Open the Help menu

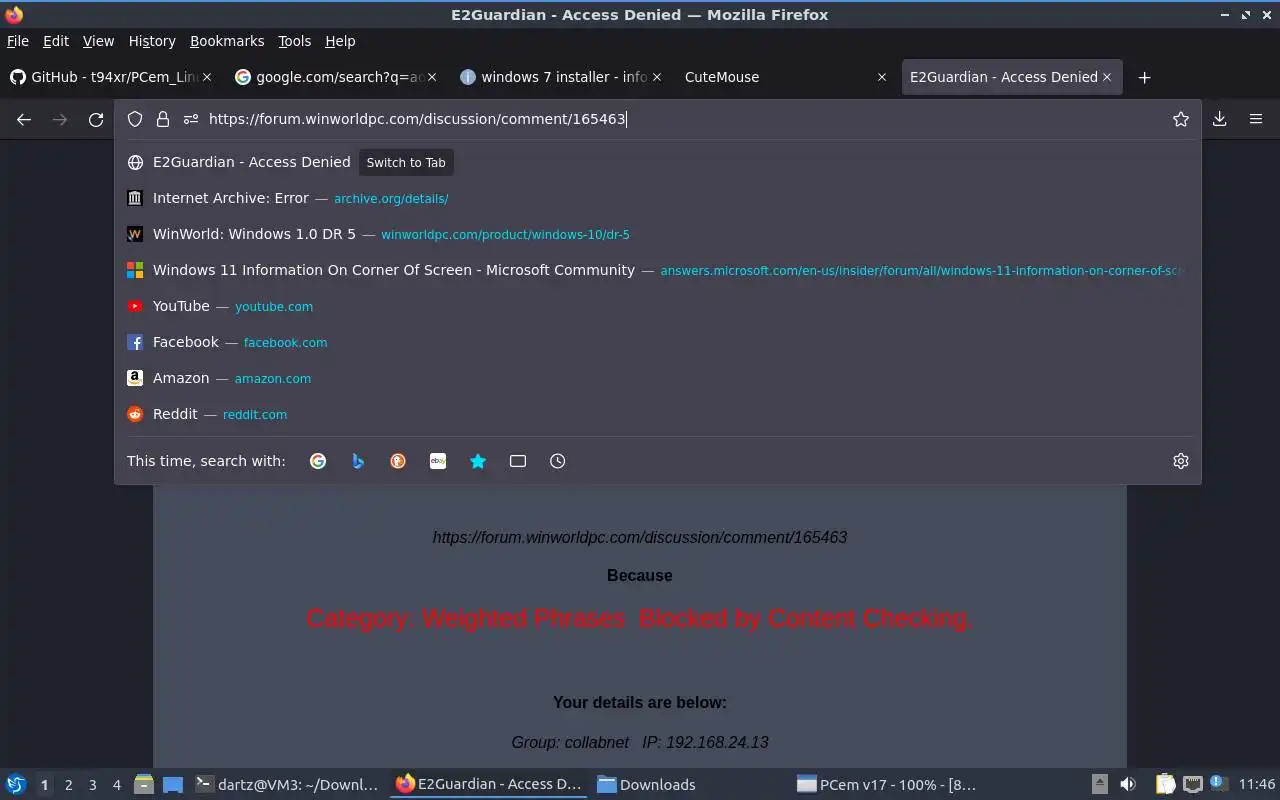click(x=340, y=41)
